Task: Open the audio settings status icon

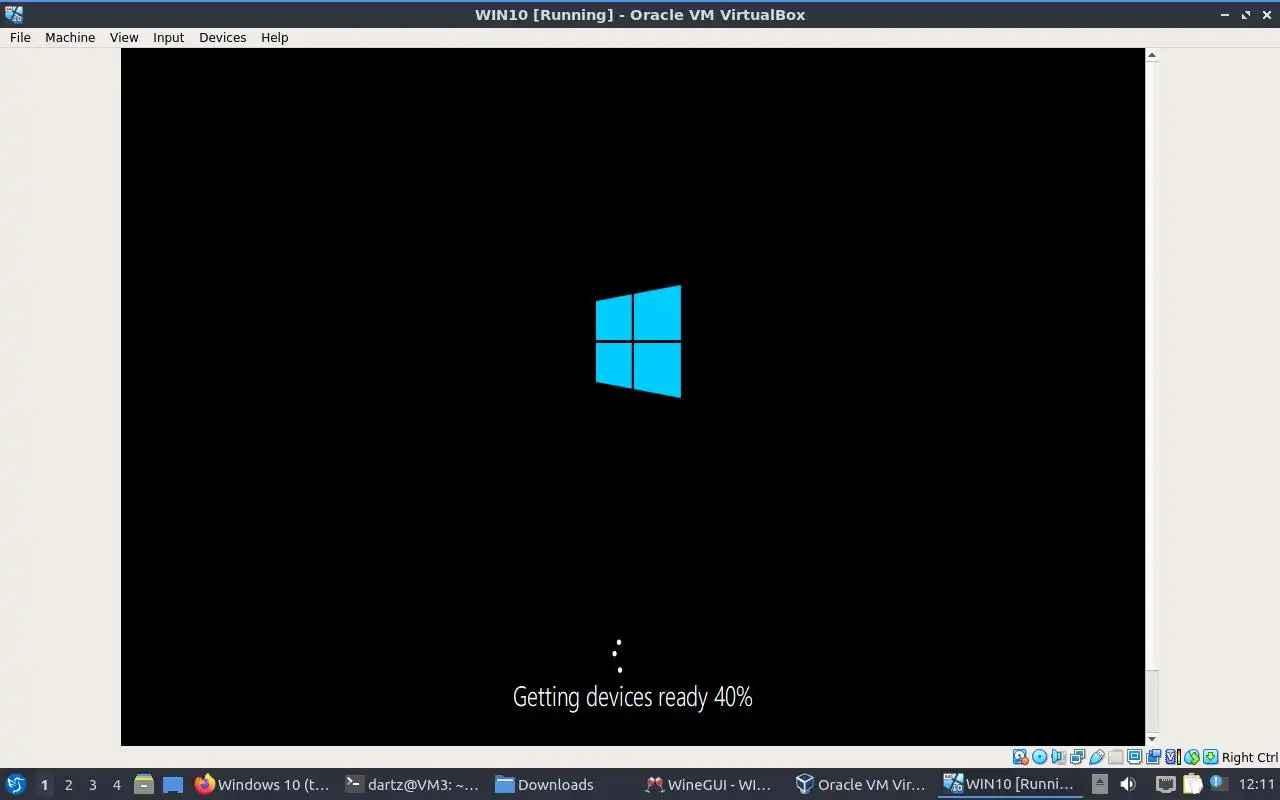Action: click(x=1059, y=757)
